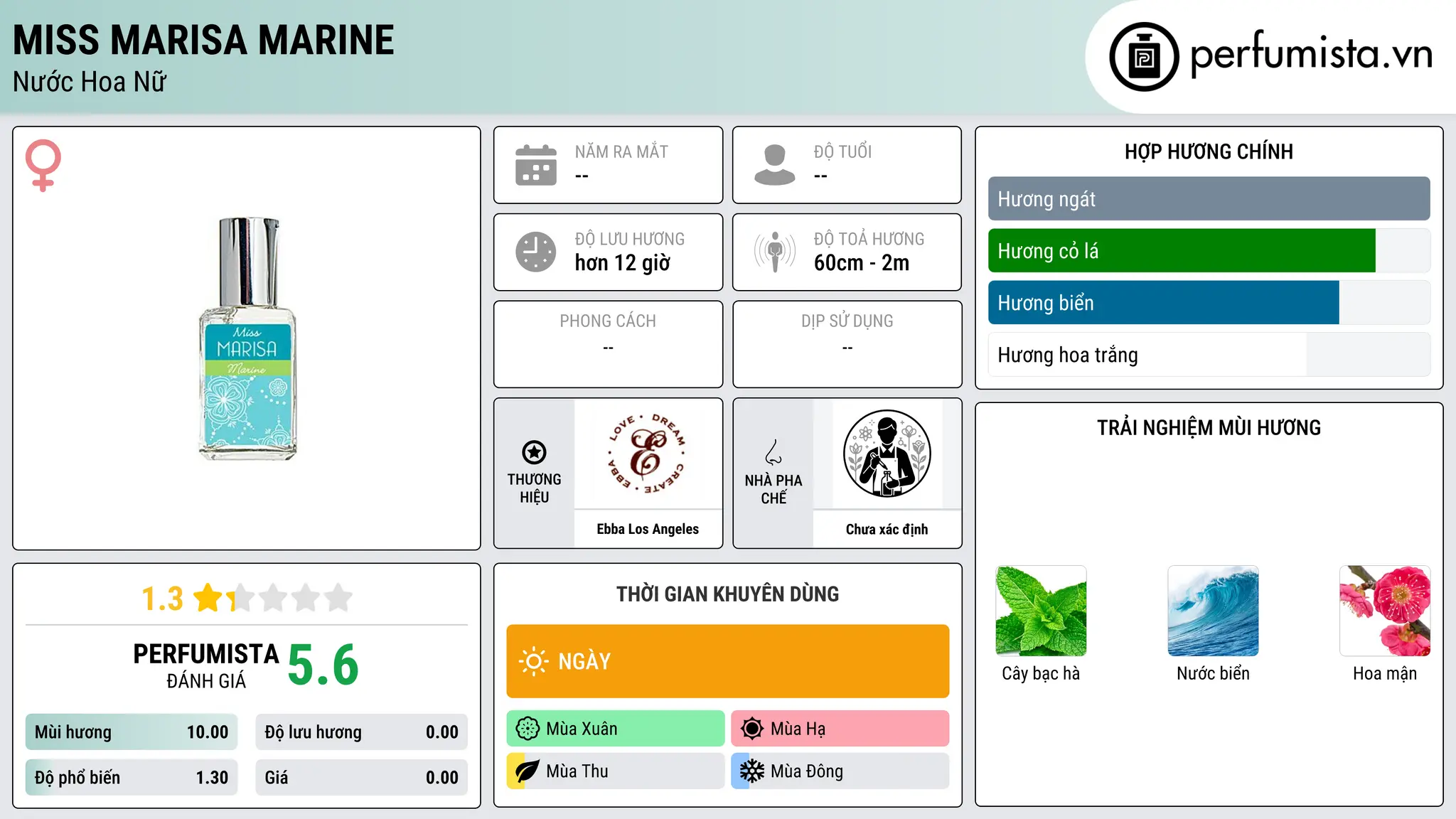Select the Mùa Xuân season tile
Viewport: 1456px width, 819px height.
coord(616,729)
